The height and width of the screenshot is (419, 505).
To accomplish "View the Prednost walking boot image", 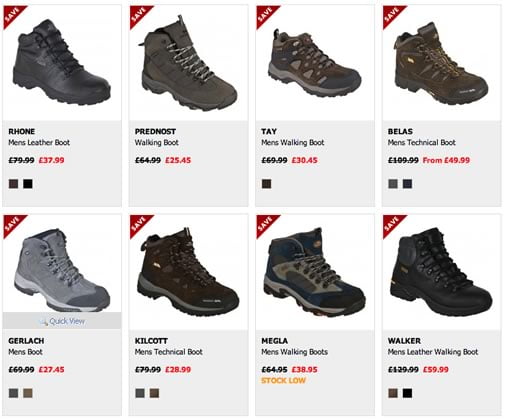I will [187, 63].
